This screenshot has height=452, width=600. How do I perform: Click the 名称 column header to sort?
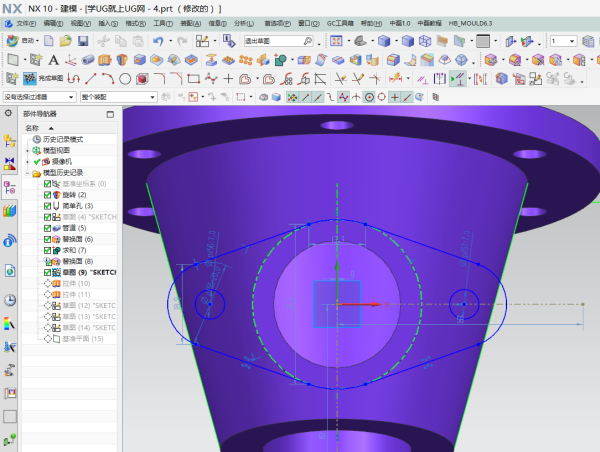click(33, 127)
